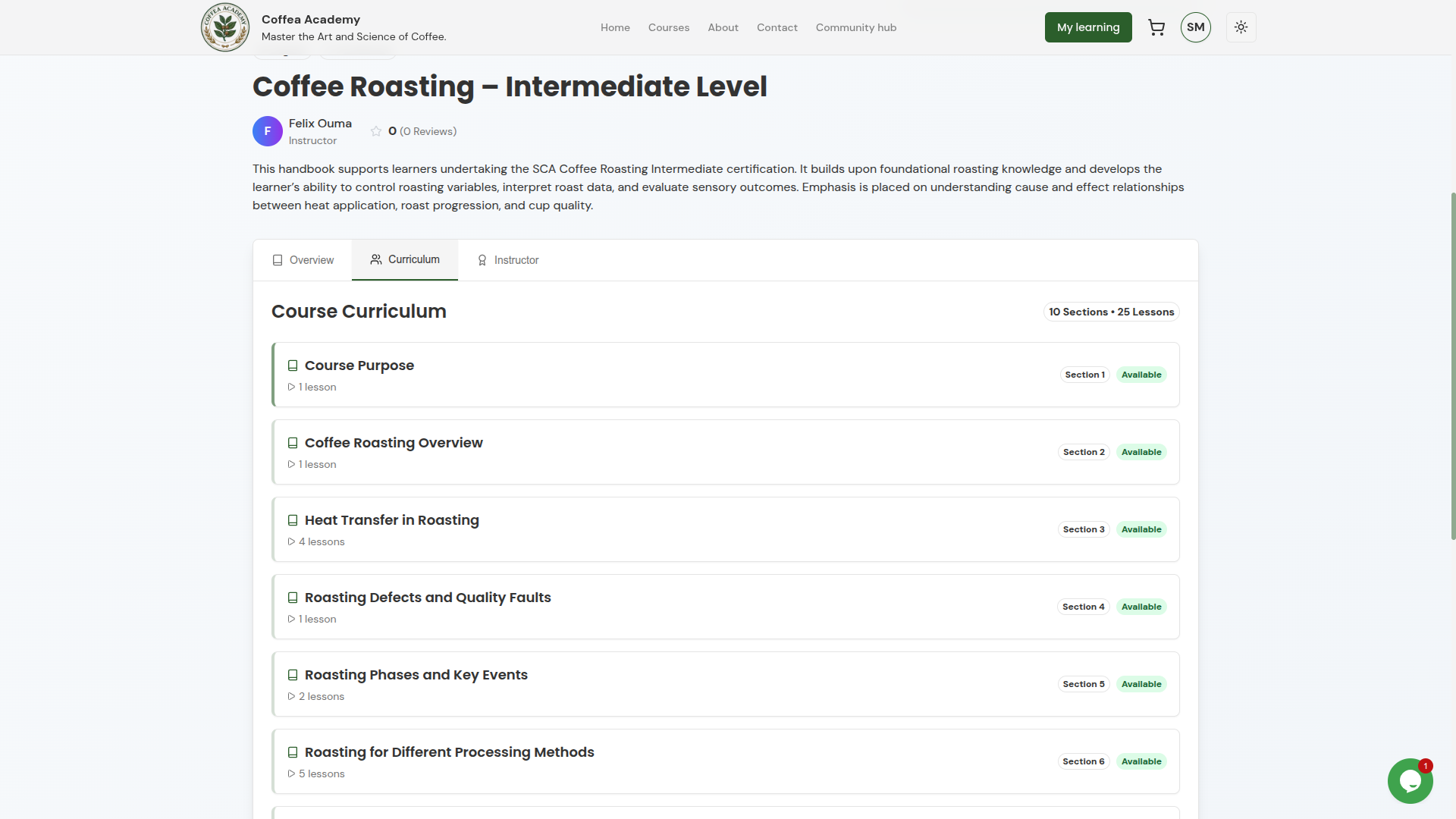Click the play icon next to '5 lessons'
The image size is (1456, 819).
pyautogui.click(x=291, y=773)
